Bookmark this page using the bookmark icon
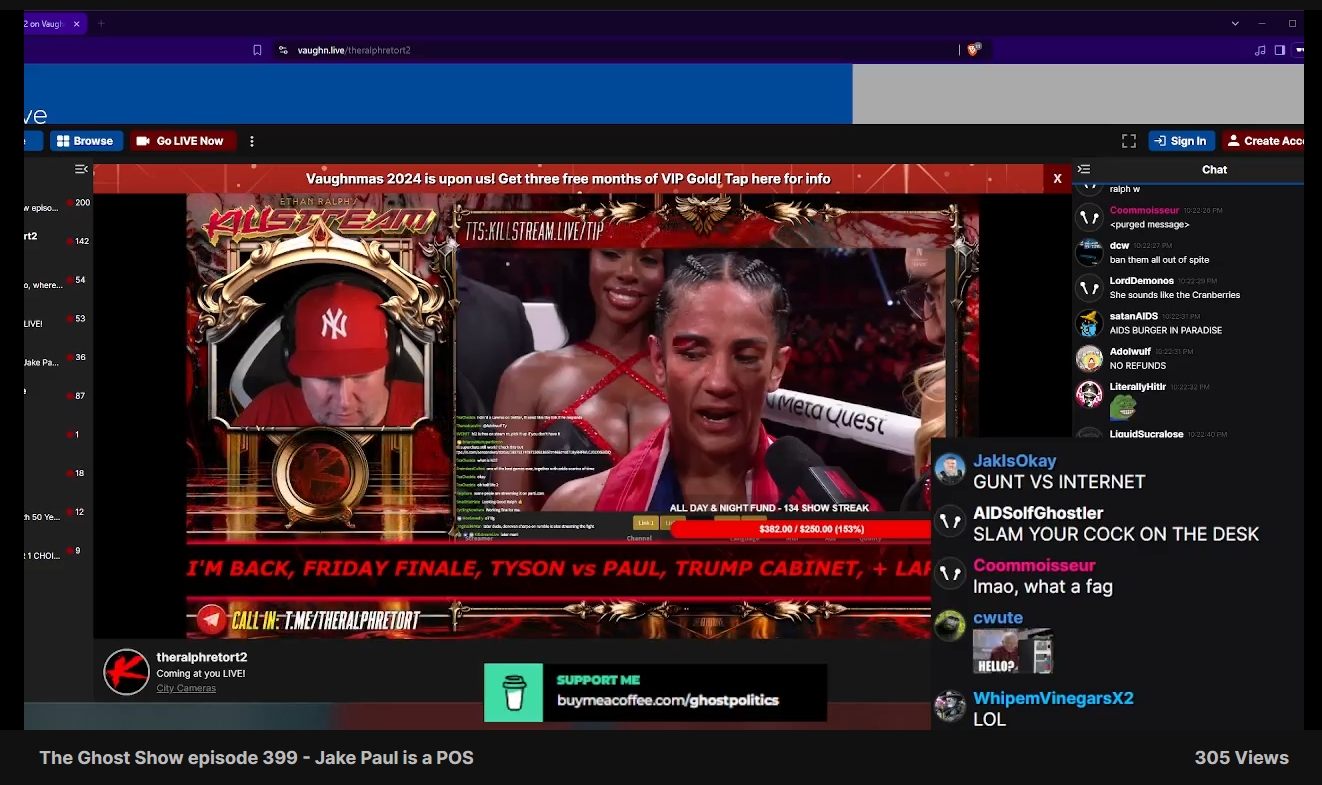The height and width of the screenshot is (785, 1322). pos(257,50)
